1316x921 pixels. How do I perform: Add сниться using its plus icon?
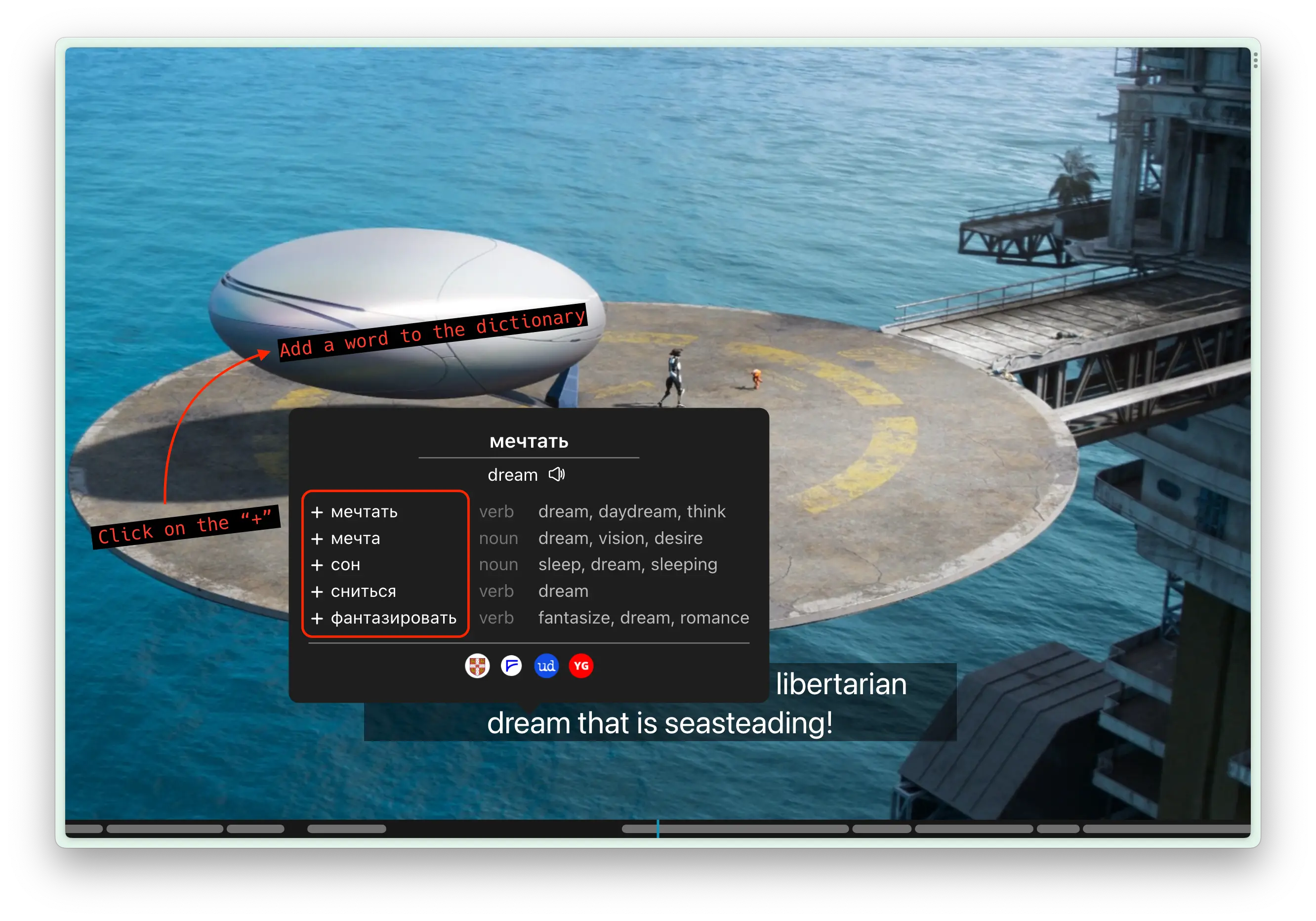pyautogui.click(x=317, y=591)
